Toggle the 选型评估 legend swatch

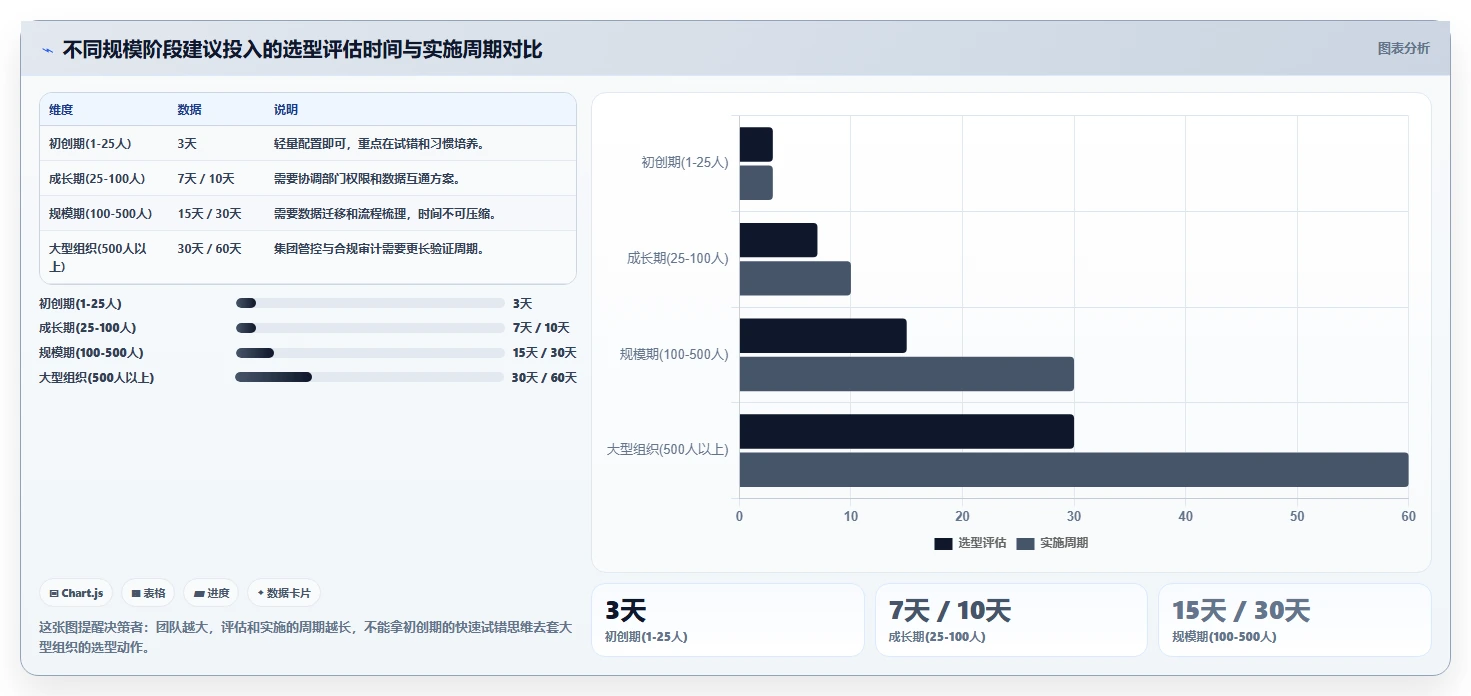(x=943, y=543)
